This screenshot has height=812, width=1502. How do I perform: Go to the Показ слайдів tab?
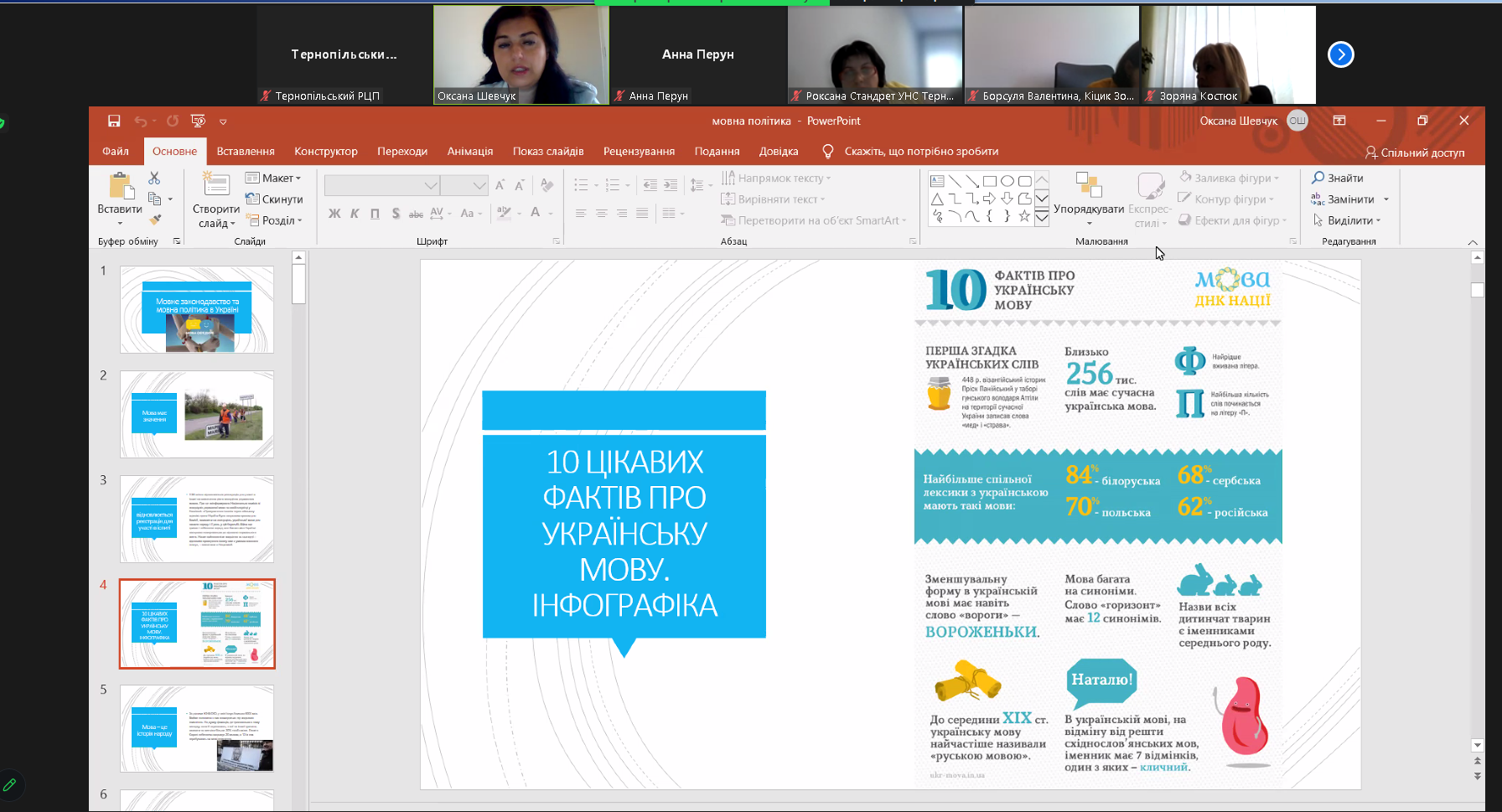[x=548, y=151]
